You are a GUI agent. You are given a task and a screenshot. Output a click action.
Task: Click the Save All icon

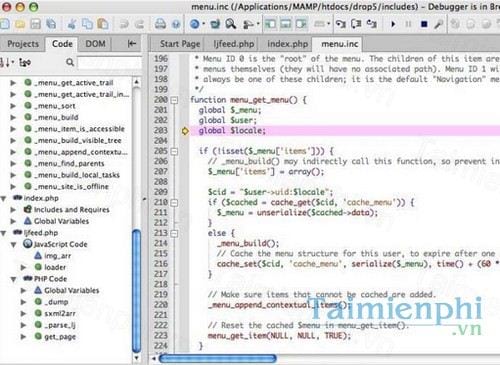tap(51, 24)
